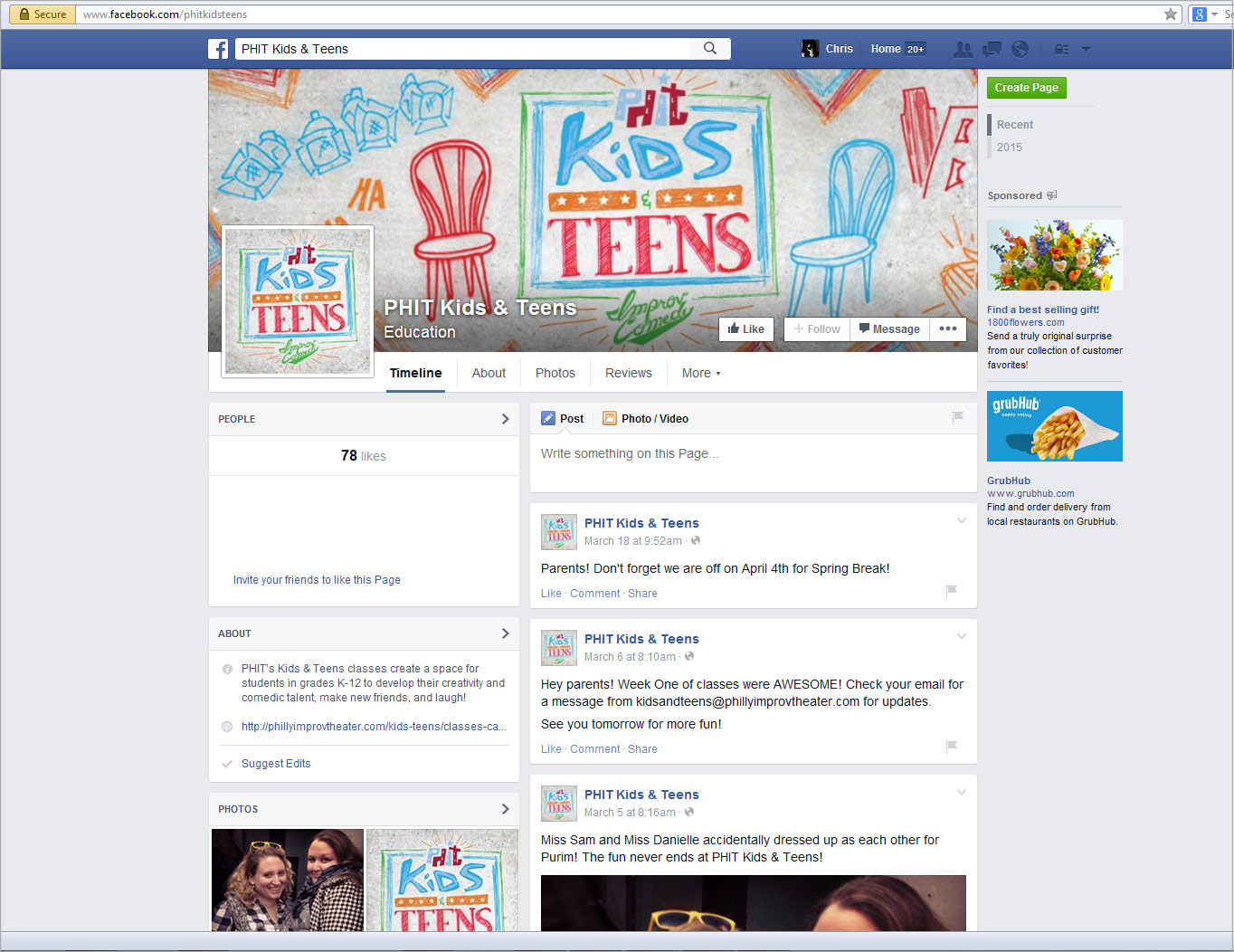
Task: Open the About tab
Action: click(x=489, y=373)
